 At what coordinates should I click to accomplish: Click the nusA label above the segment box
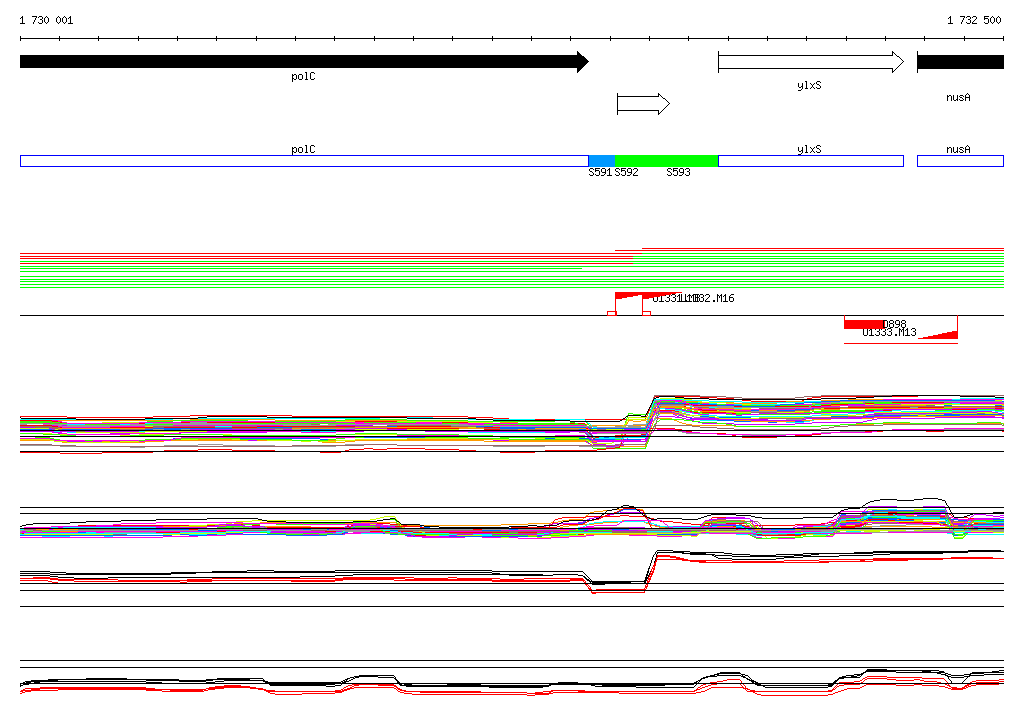point(958,149)
